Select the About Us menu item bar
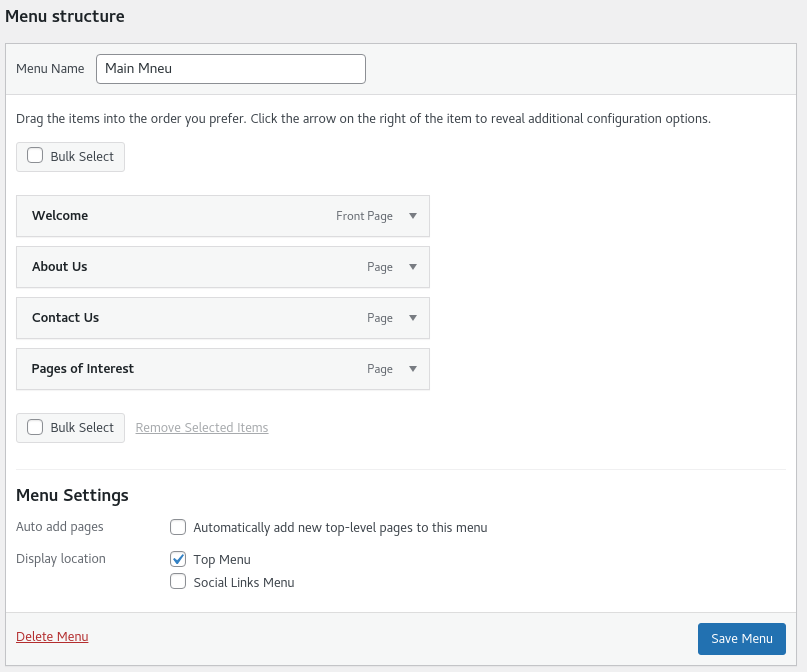Screen dimensions: 807x672 (x=223, y=267)
